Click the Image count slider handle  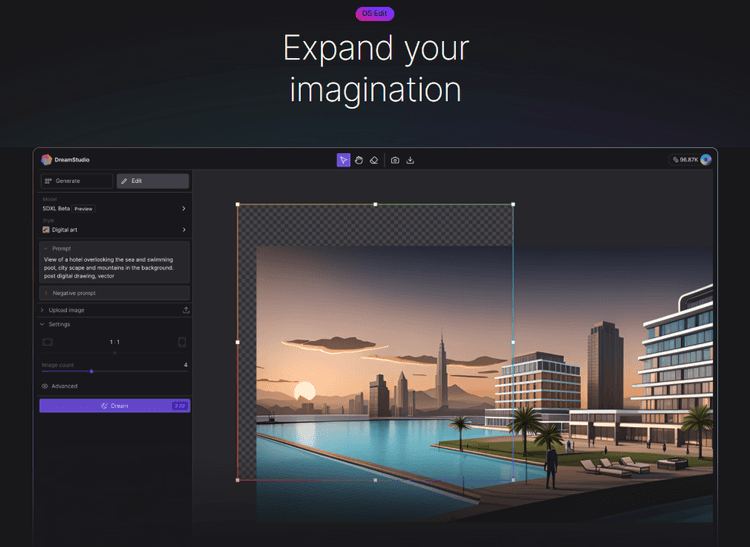coord(91,372)
